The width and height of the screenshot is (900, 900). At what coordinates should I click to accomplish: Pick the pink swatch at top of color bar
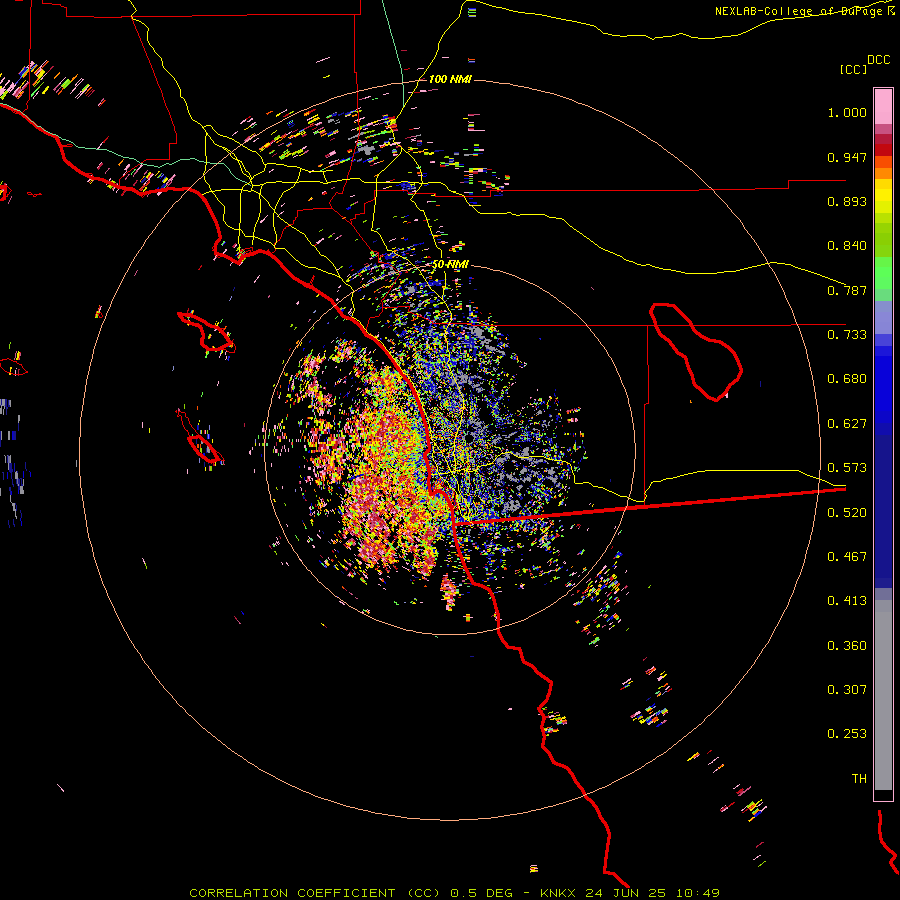(883, 106)
